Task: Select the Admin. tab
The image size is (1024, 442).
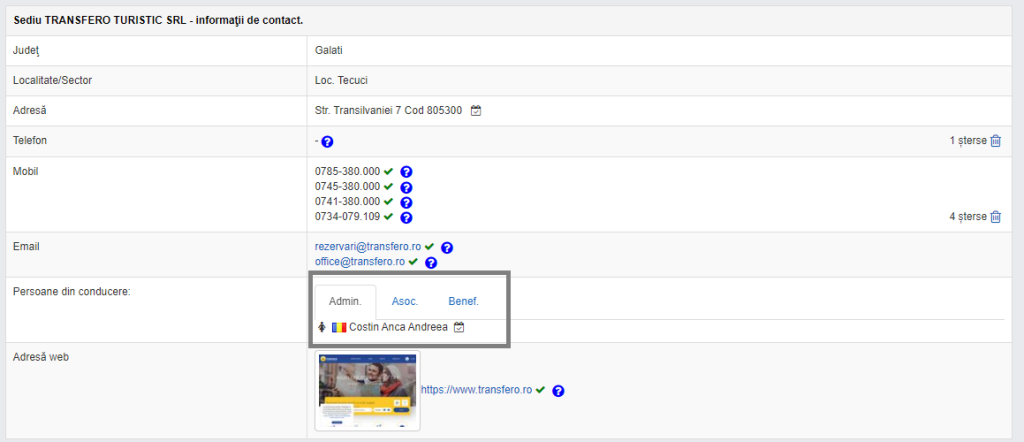Action: click(x=345, y=301)
